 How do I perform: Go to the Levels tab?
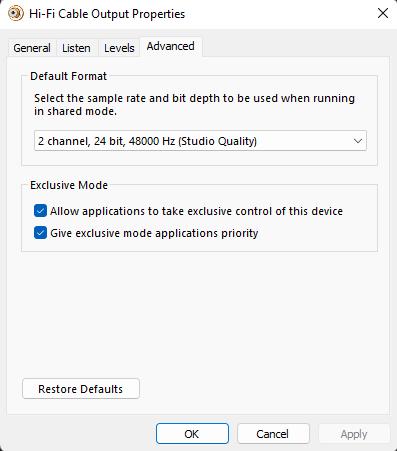pos(119,48)
